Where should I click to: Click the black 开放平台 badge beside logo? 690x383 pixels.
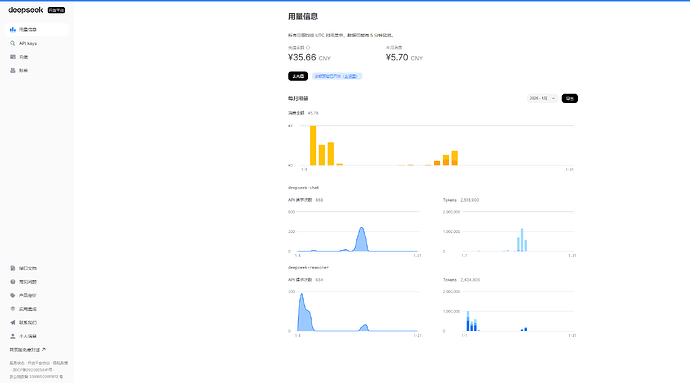click(56, 10)
